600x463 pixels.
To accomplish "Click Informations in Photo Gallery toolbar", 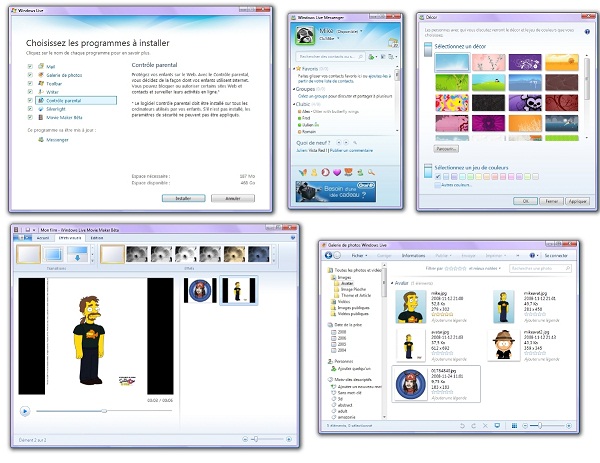I will 413,255.
